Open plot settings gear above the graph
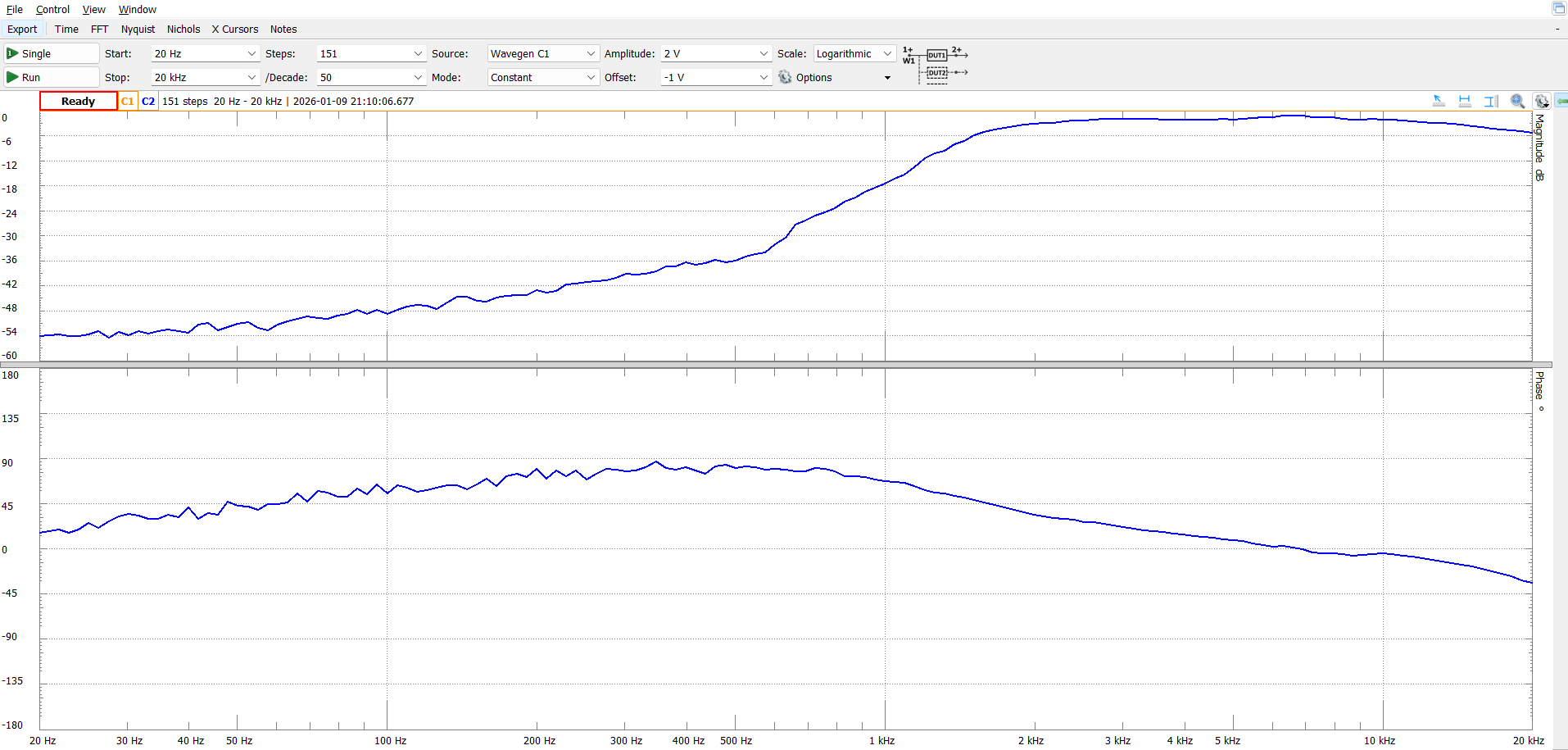 point(1542,101)
